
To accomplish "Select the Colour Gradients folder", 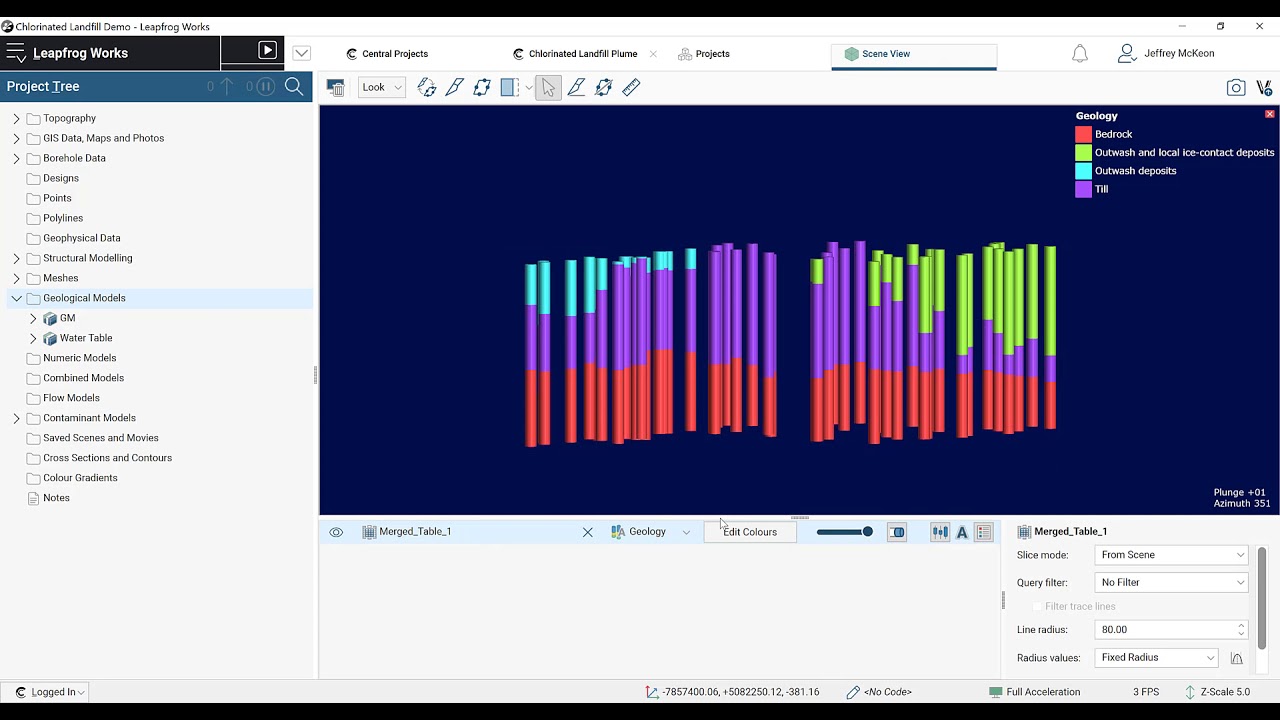I will pos(80,478).
